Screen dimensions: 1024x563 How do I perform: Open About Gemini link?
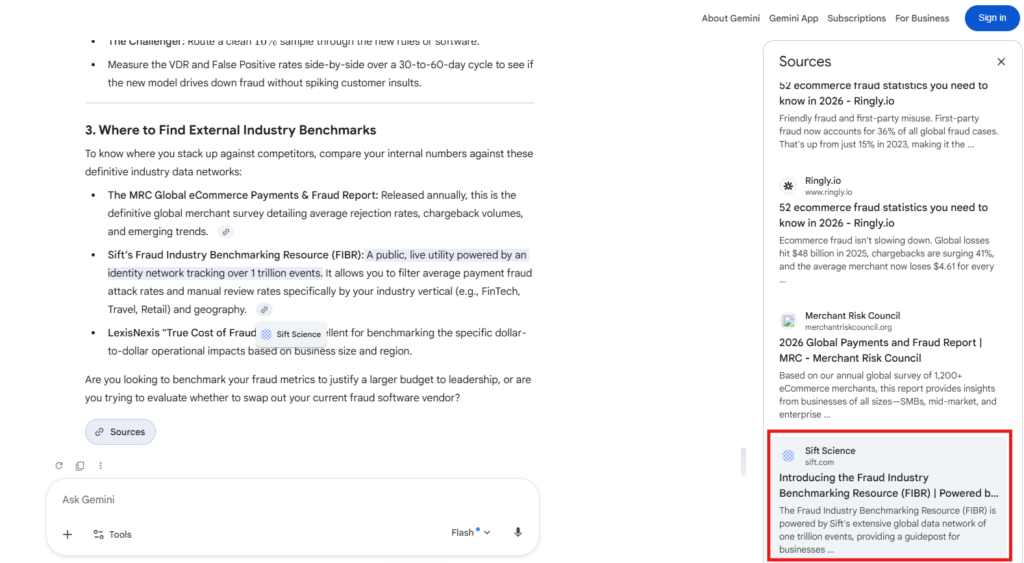(730, 18)
